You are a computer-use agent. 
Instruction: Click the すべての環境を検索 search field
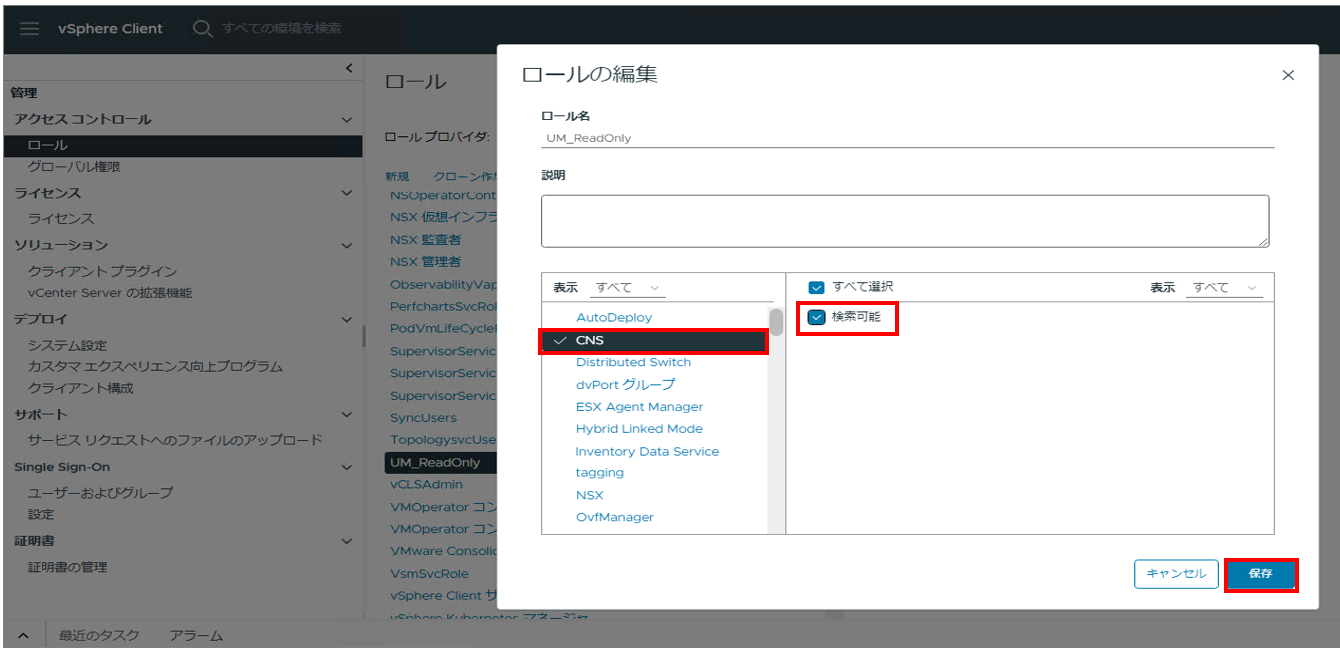pos(282,29)
